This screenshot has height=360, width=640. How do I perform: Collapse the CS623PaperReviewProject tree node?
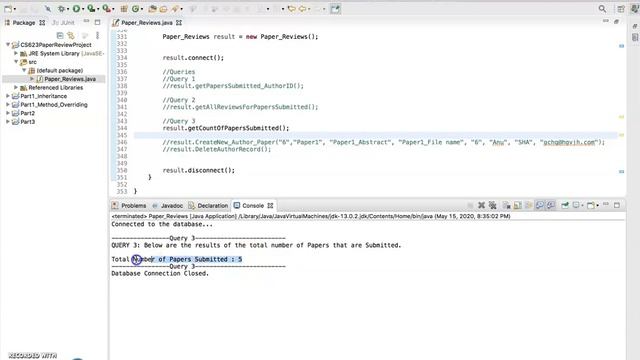click(8, 44)
